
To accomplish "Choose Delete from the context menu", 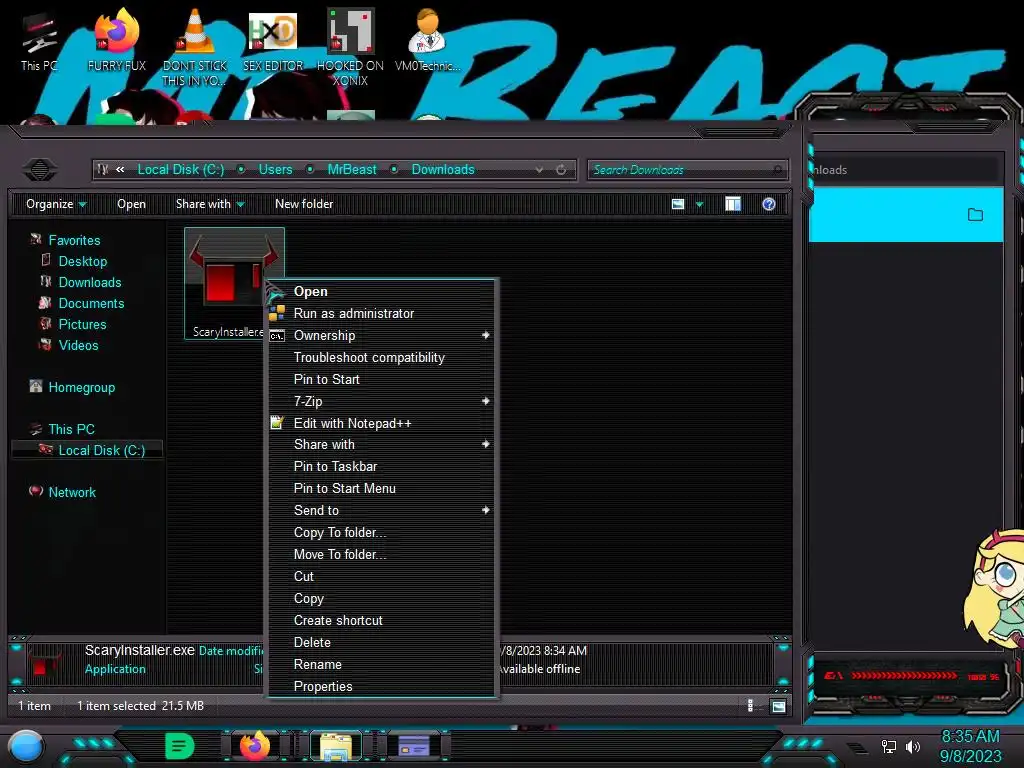I will (x=383, y=642).
